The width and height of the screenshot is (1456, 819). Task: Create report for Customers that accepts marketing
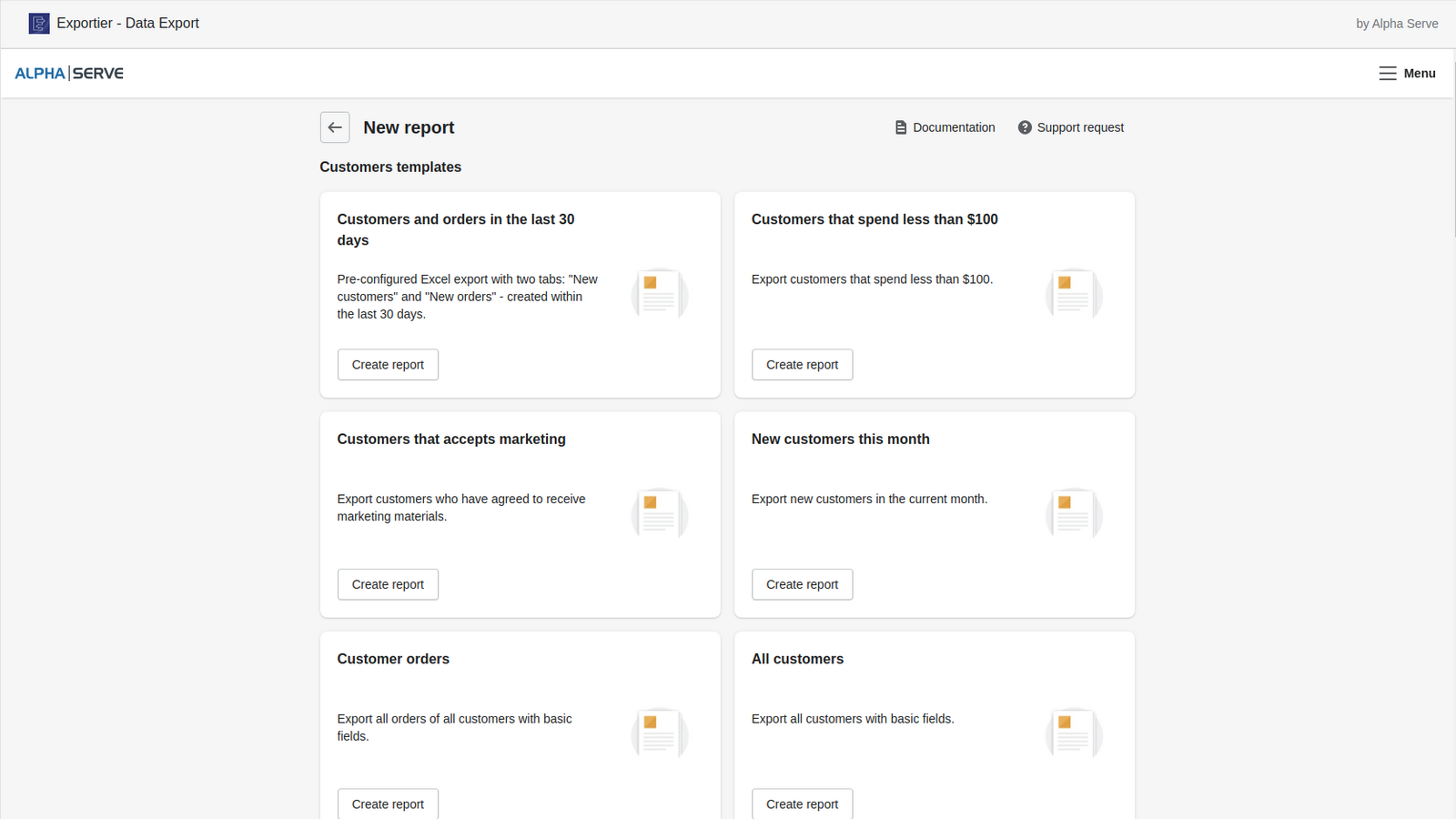(388, 584)
